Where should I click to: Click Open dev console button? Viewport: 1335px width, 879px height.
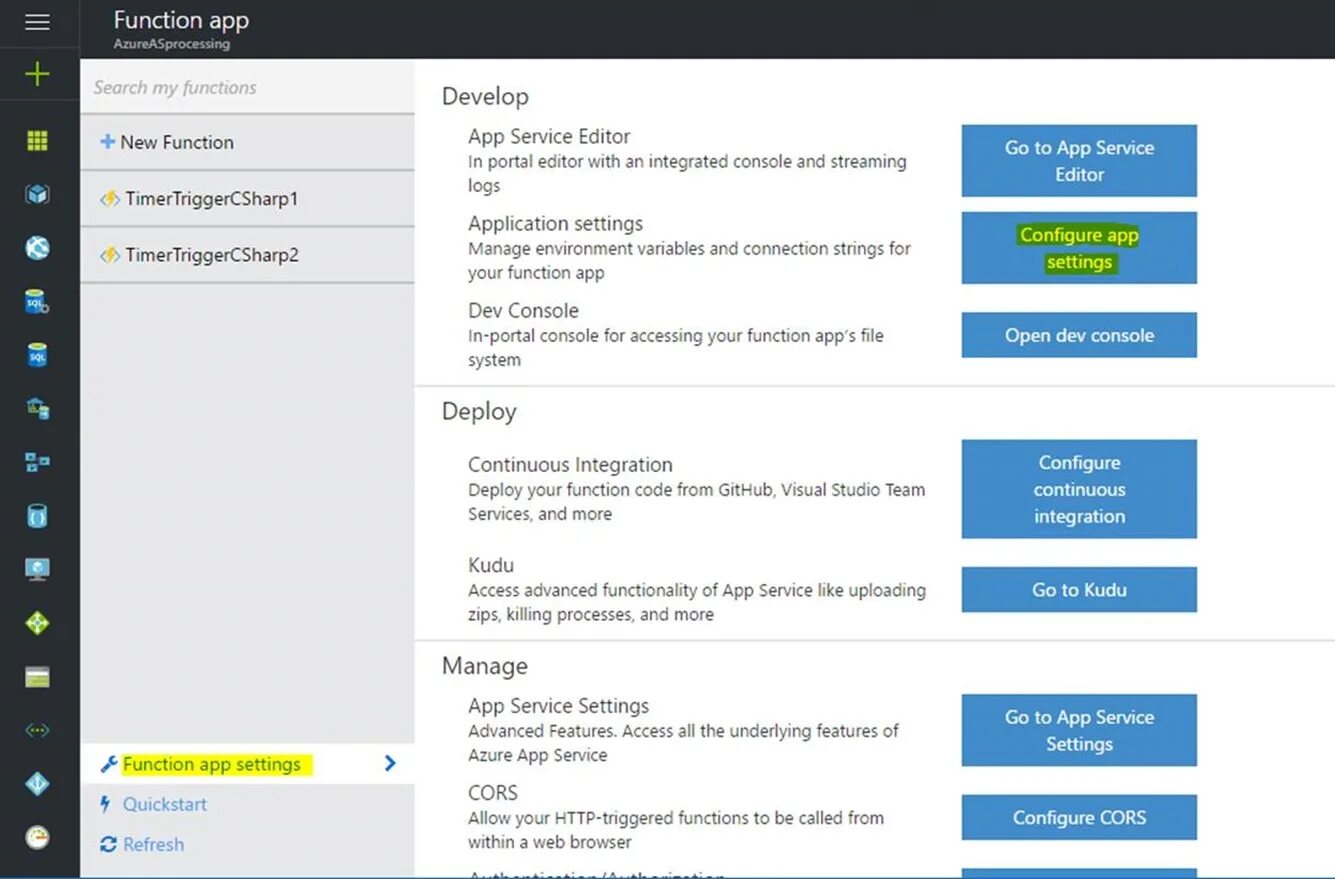point(1079,335)
